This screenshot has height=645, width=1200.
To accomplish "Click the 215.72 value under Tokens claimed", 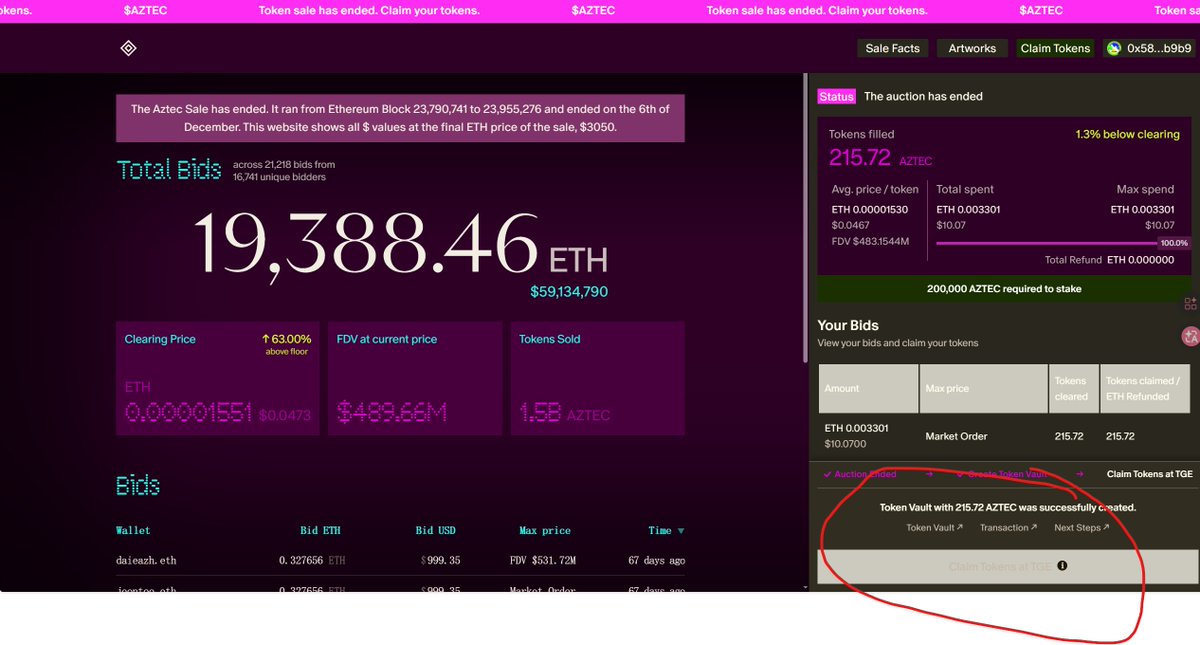I will 1120,437.
